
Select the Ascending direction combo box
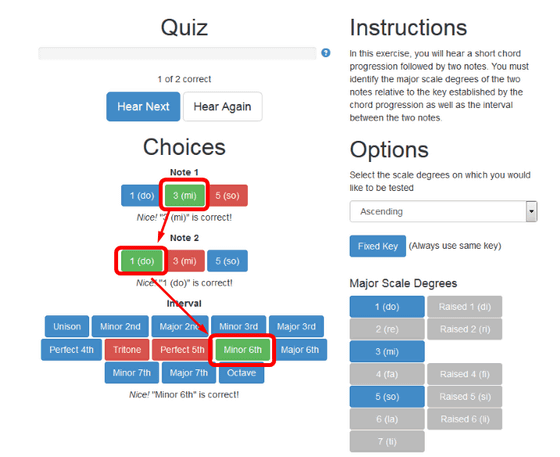[443, 211]
